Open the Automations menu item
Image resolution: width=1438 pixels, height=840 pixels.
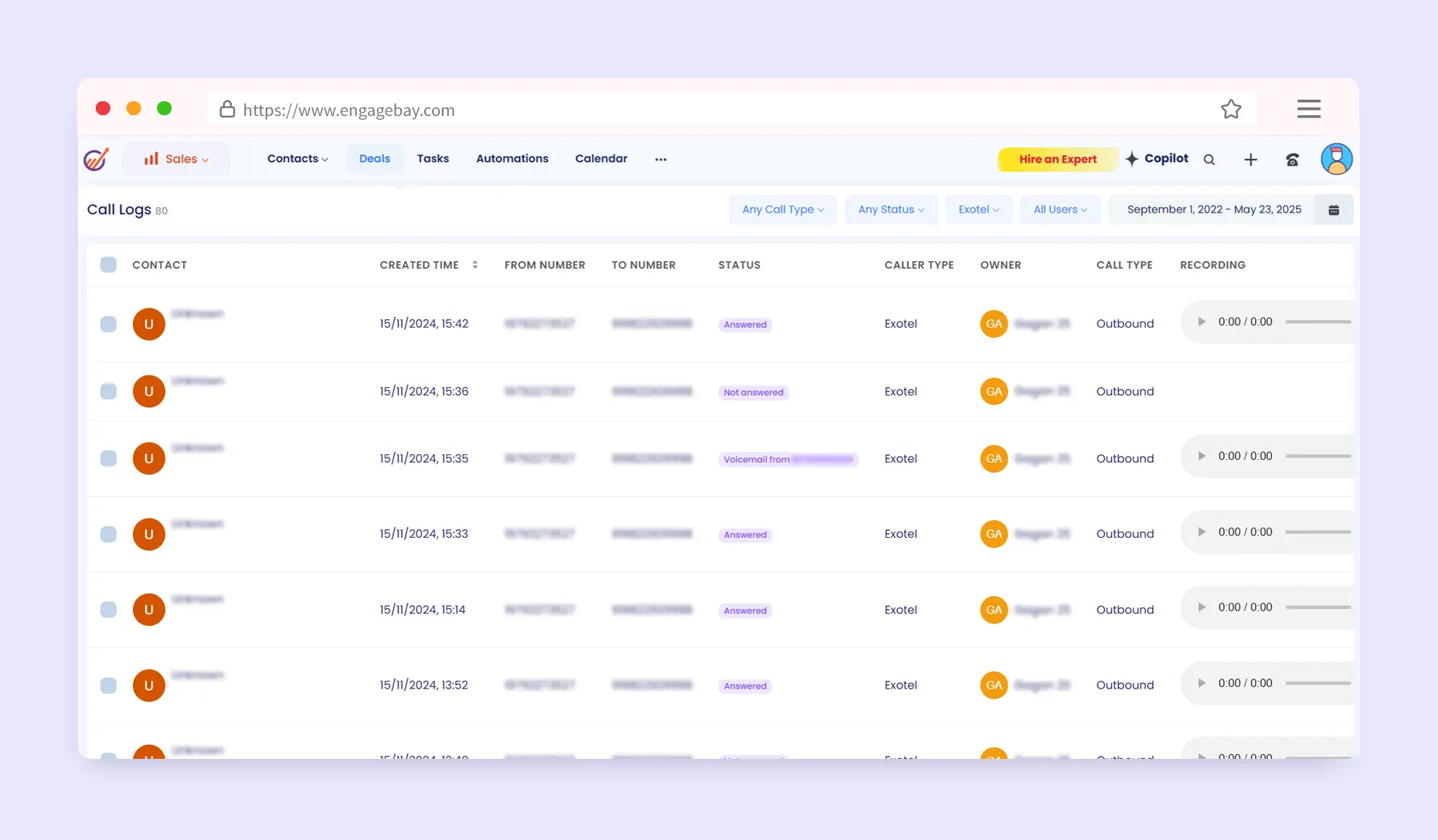click(x=512, y=159)
